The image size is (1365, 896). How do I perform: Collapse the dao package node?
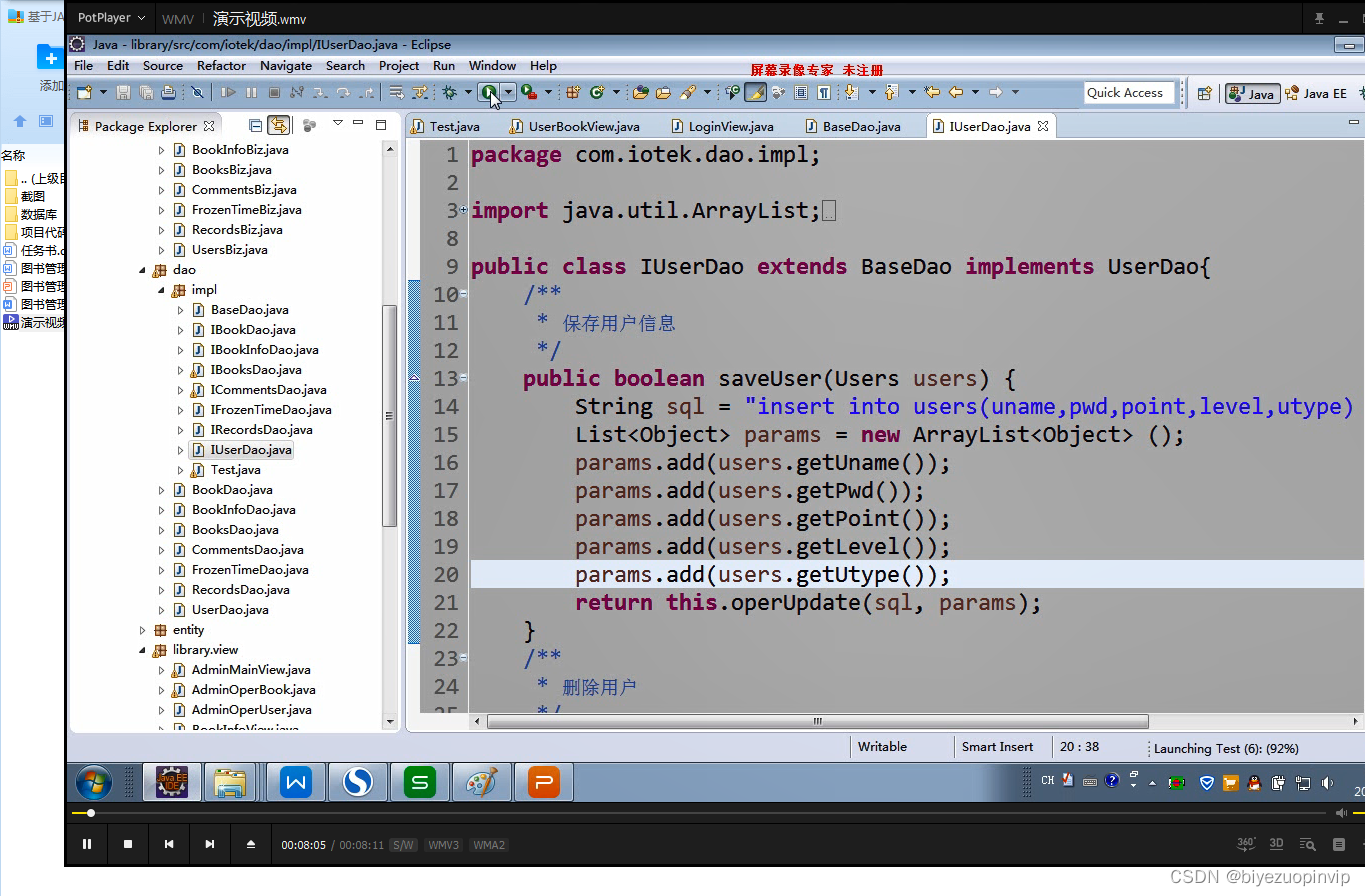[142, 270]
